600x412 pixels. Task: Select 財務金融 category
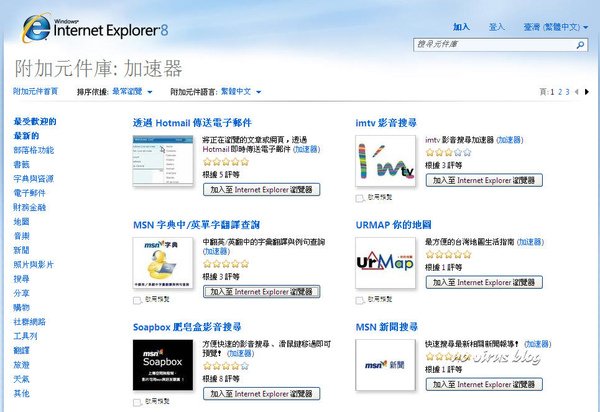pos(29,207)
